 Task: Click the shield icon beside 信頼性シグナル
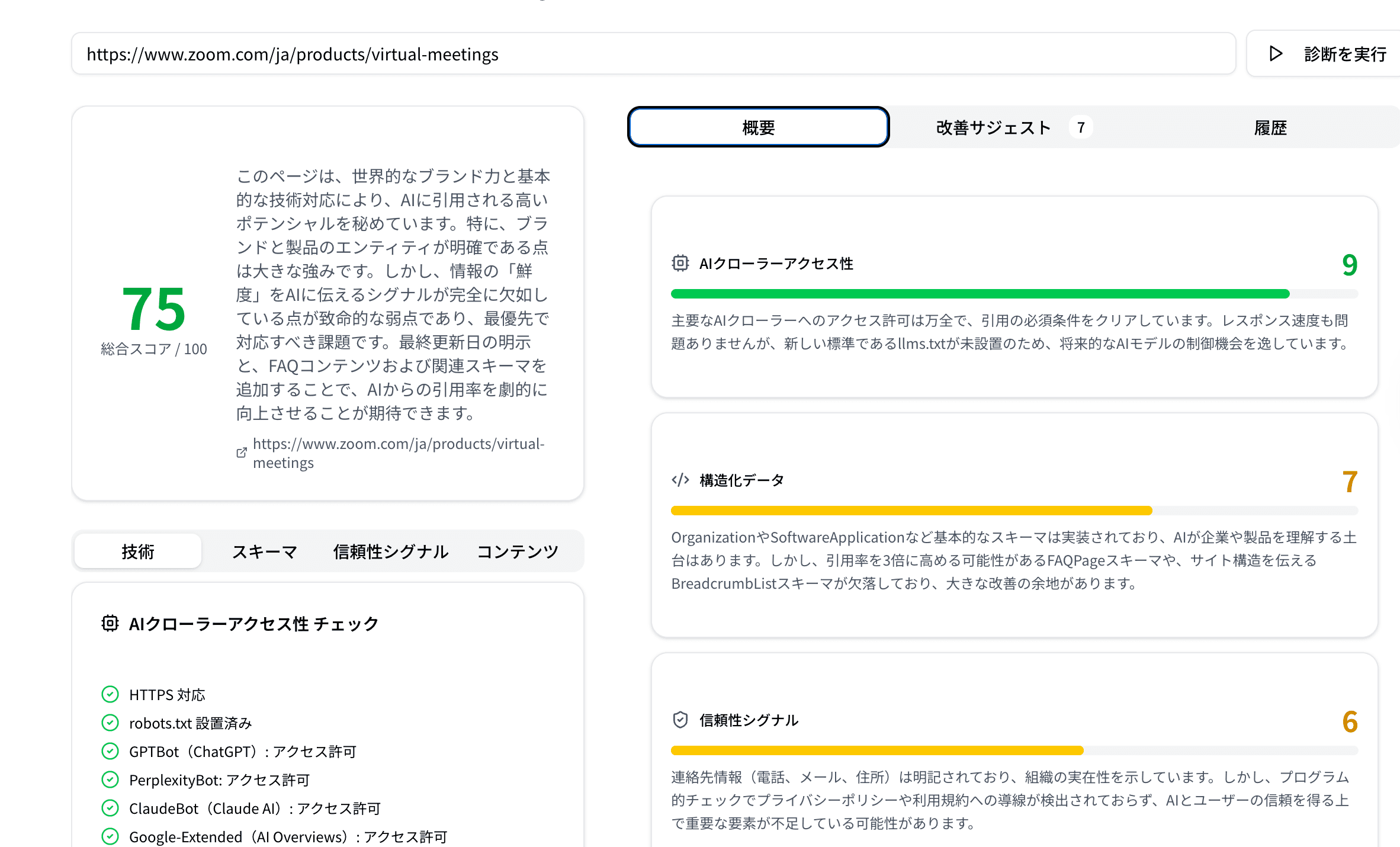(680, 720)
